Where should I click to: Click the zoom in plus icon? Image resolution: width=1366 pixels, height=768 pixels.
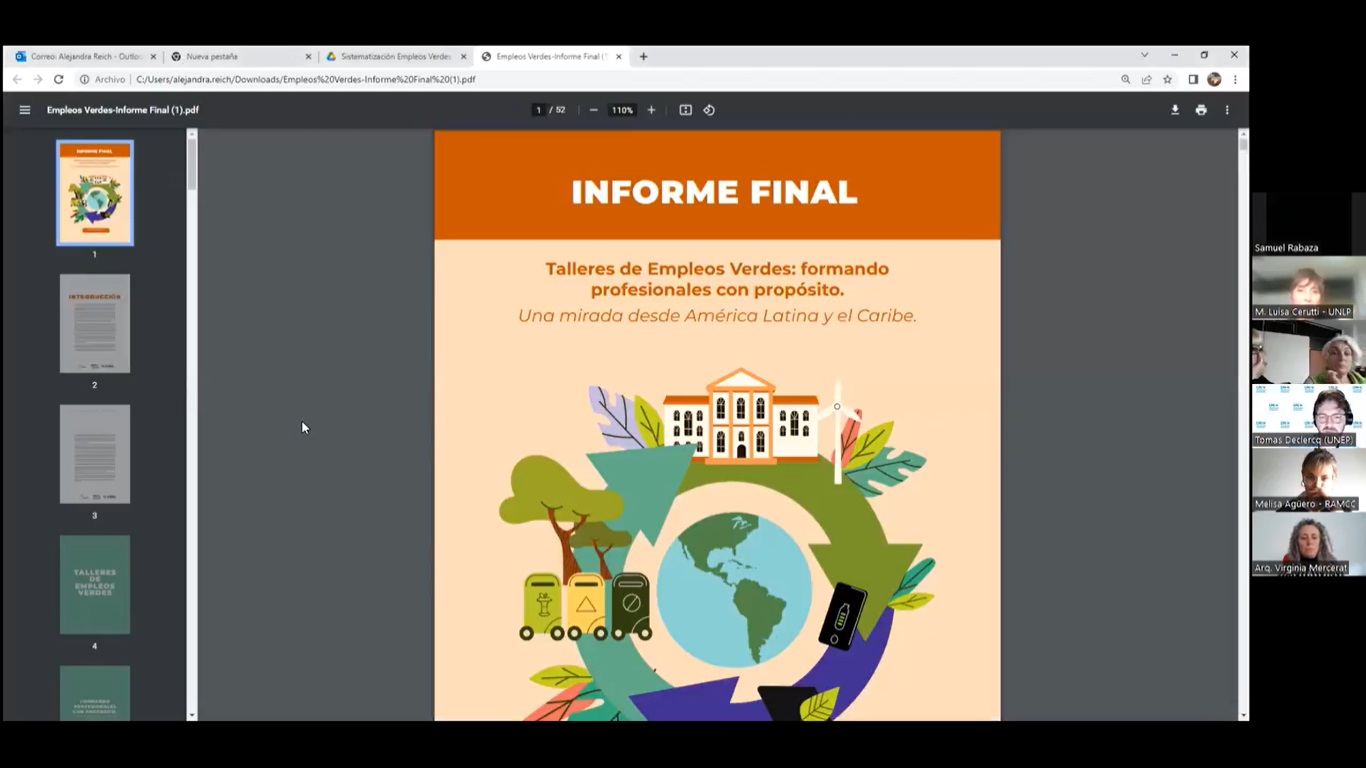(x=651, y=110)
